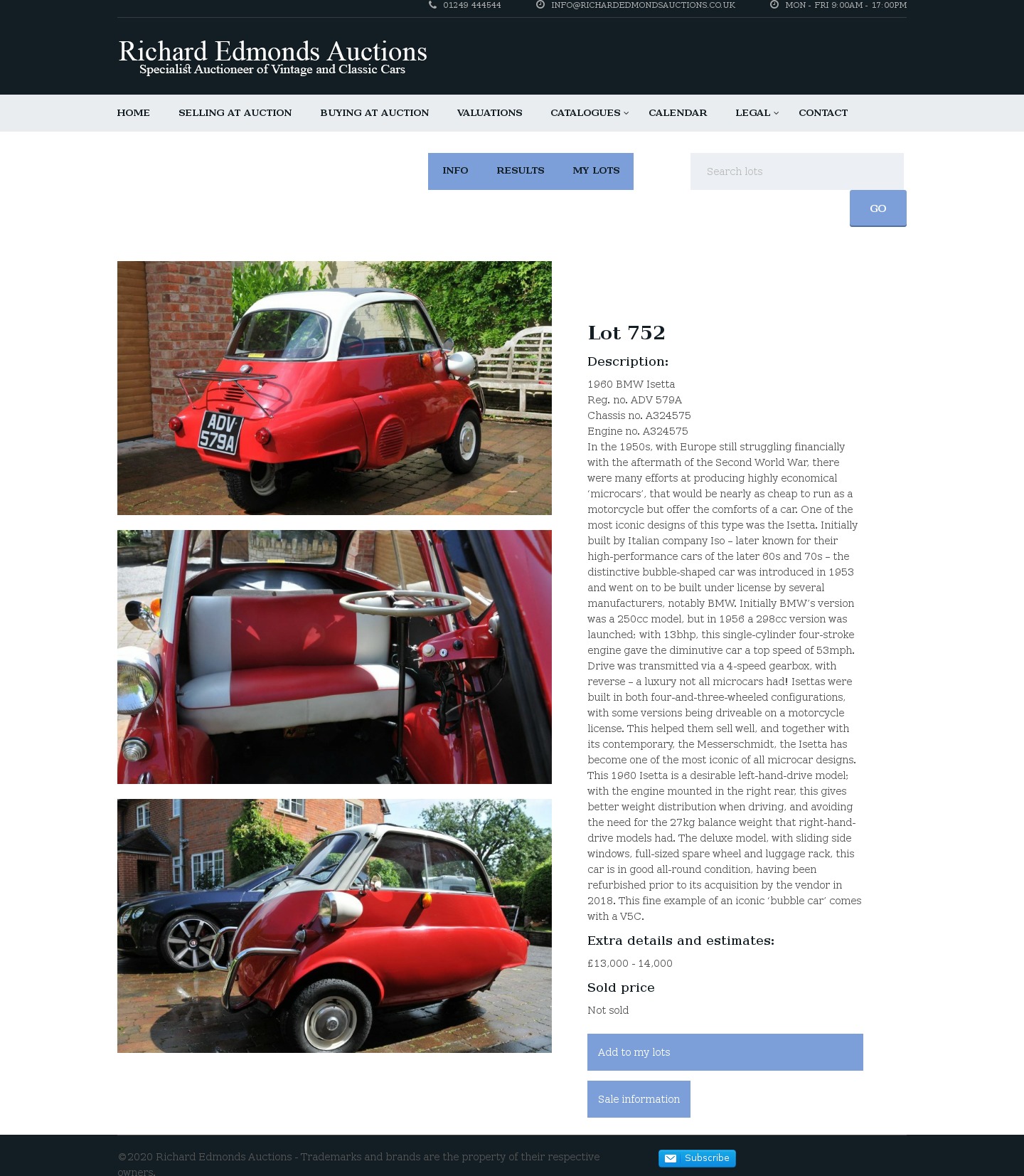
Task: Select the Results tab
Action: click(x=521, y=171)
